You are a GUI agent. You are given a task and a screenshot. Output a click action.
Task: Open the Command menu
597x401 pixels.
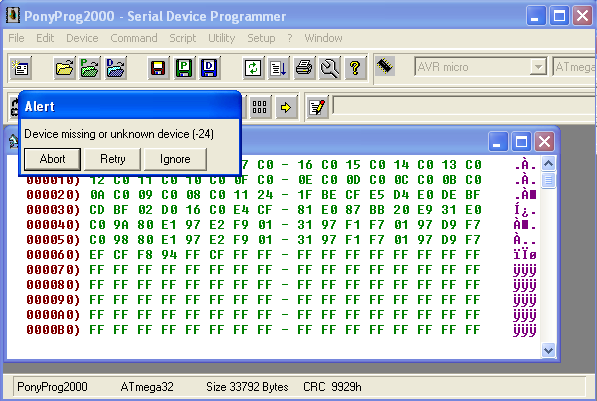(134, 38)
